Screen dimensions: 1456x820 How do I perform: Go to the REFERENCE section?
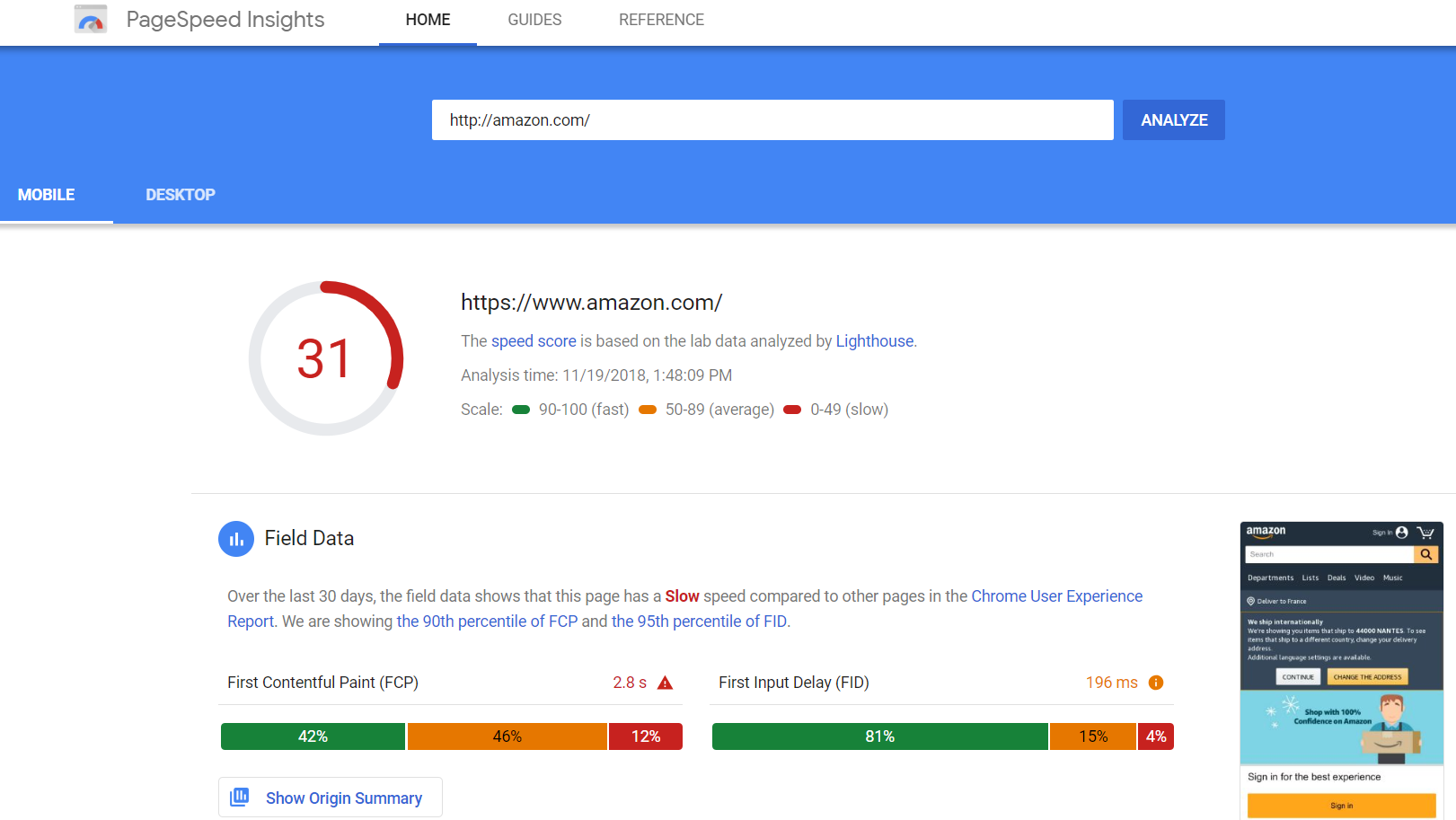[661, 19]
